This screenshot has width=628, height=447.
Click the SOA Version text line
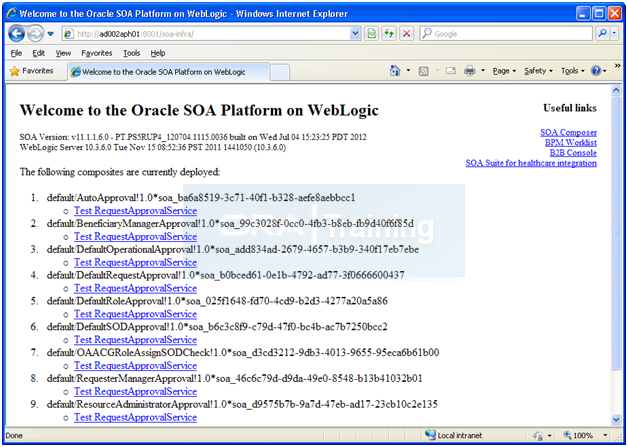193,137
